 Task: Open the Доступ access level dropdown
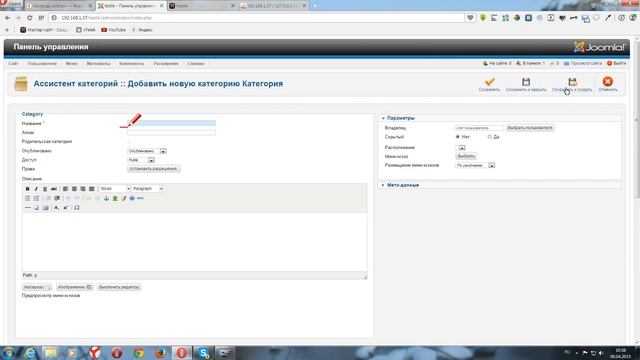tap(141, 160)
